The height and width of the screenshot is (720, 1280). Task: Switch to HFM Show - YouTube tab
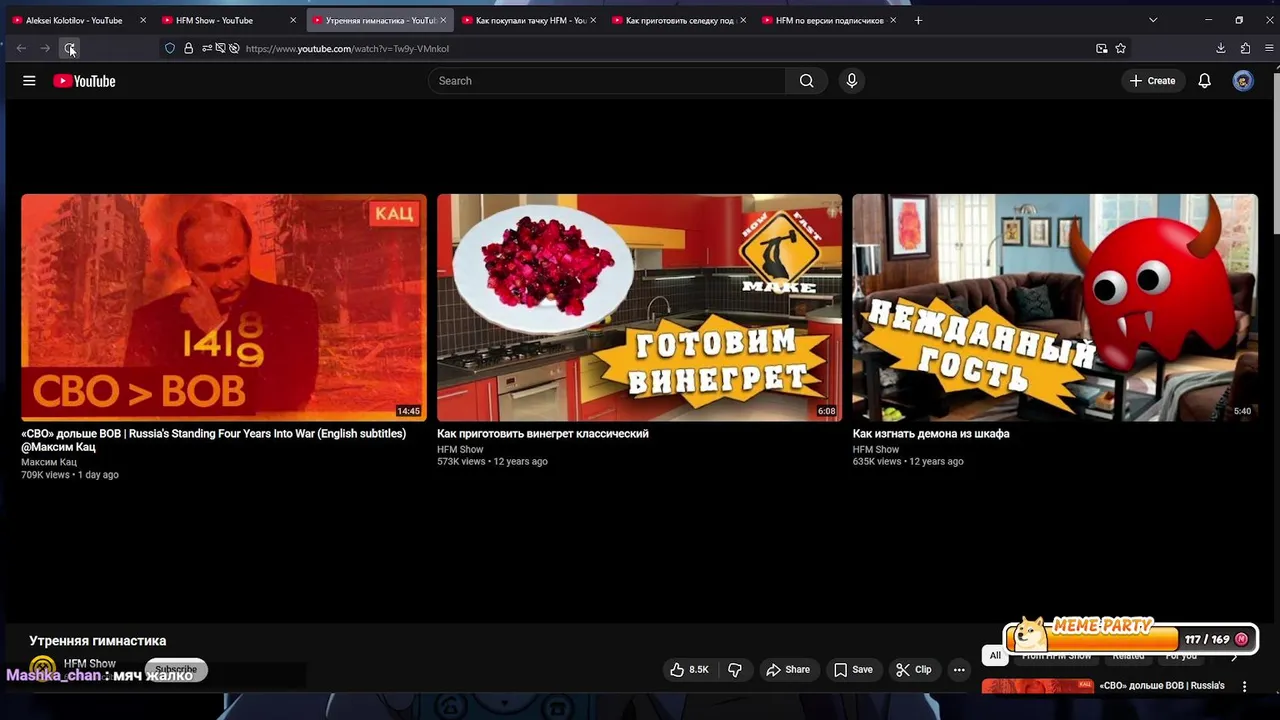[229, 20]
